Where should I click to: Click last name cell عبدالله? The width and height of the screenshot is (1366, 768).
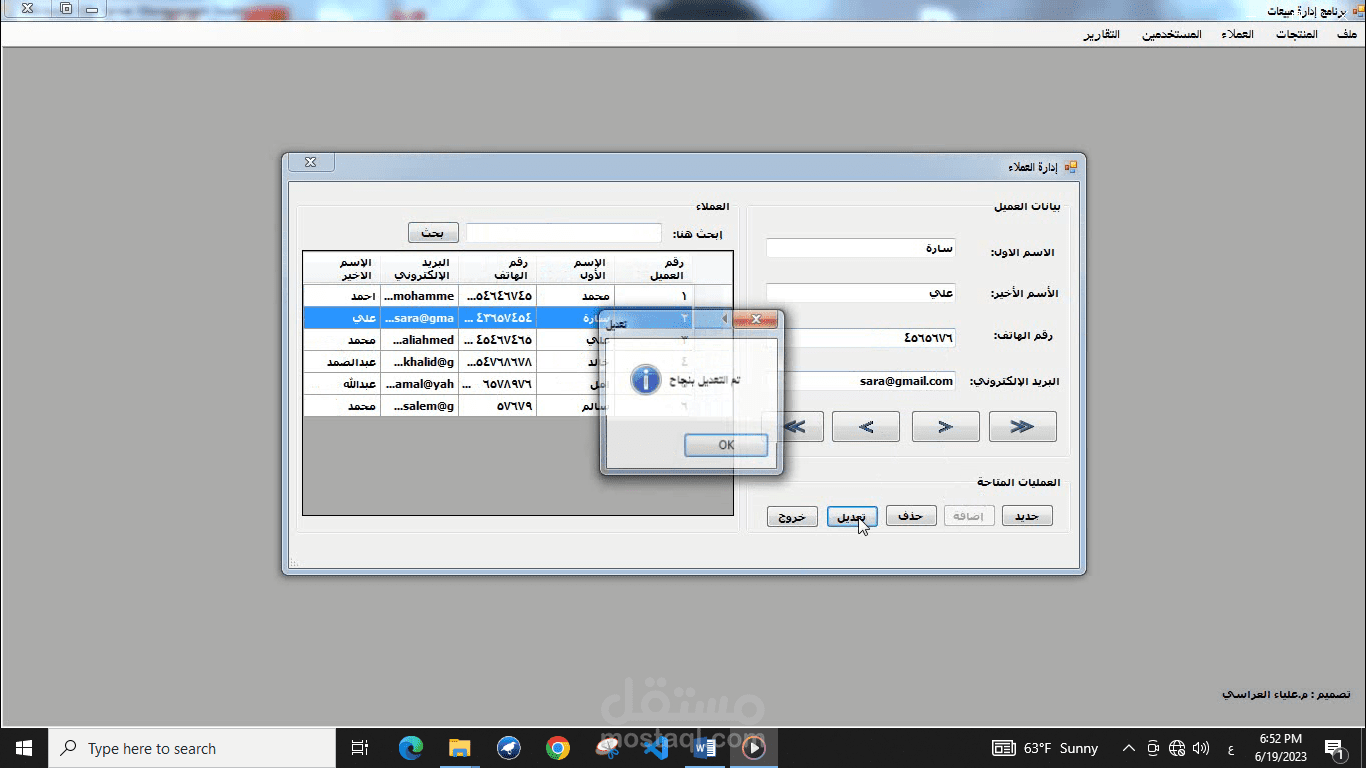tap(342, 384)
